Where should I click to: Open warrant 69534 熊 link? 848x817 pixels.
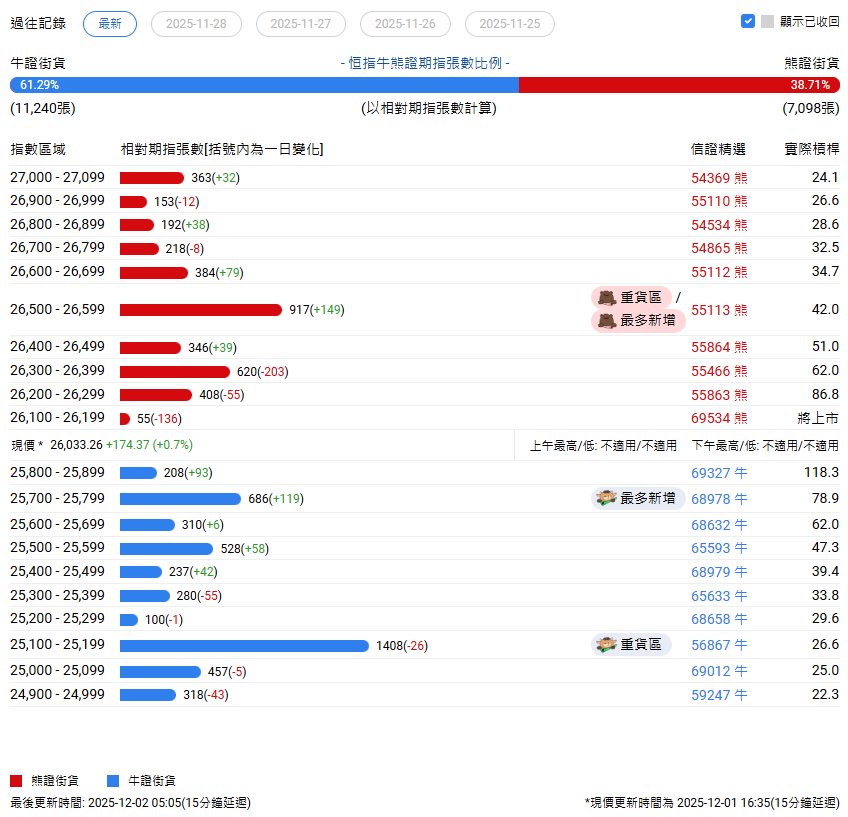(719, 418)
